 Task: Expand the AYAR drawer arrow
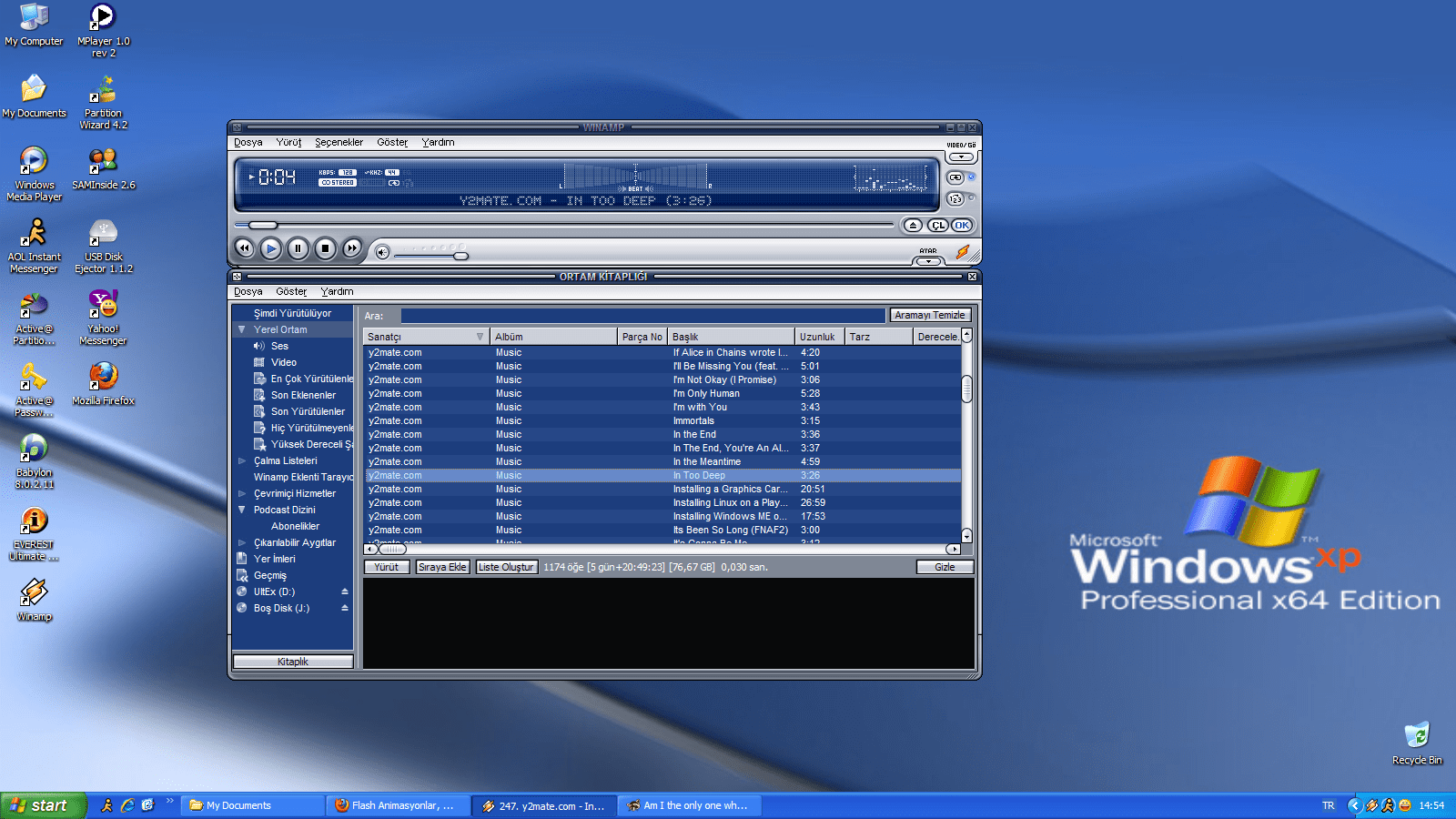click(x=928, y=261)
